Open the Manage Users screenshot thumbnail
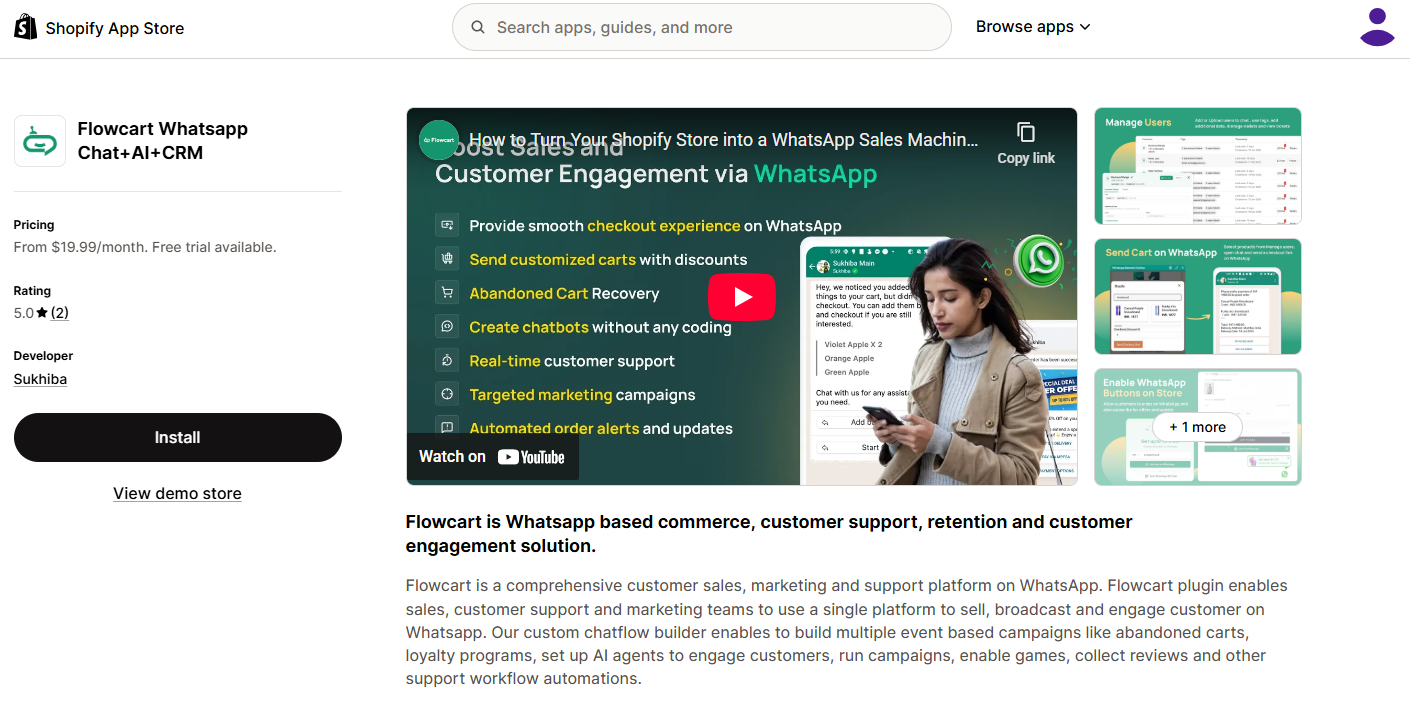Image resolution: width=1410 pixels, height=701 pixels. [x=1198, y=166]
